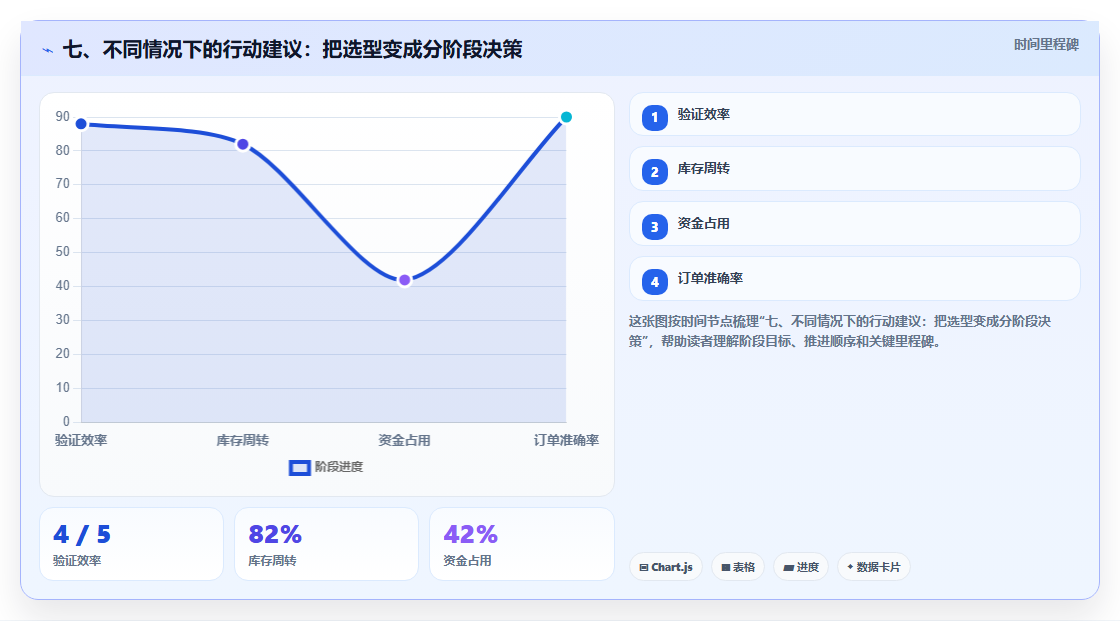
Task: Click the 订单准确率 x-axis label
Action: (566, 440)
